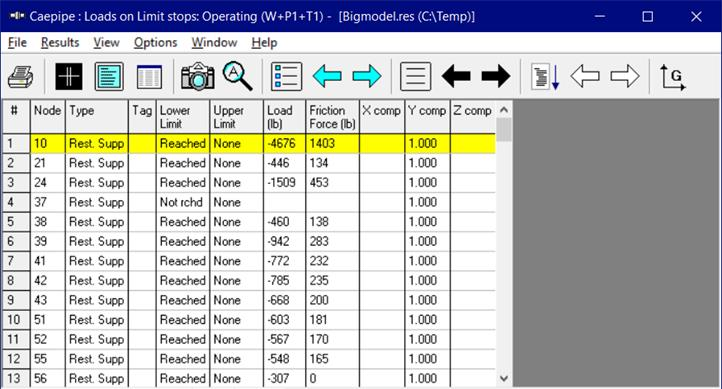Viewport: 722px width, 389px height.
Task: Click the scrollbar up arrow
Action: click(x=504, y=110)
